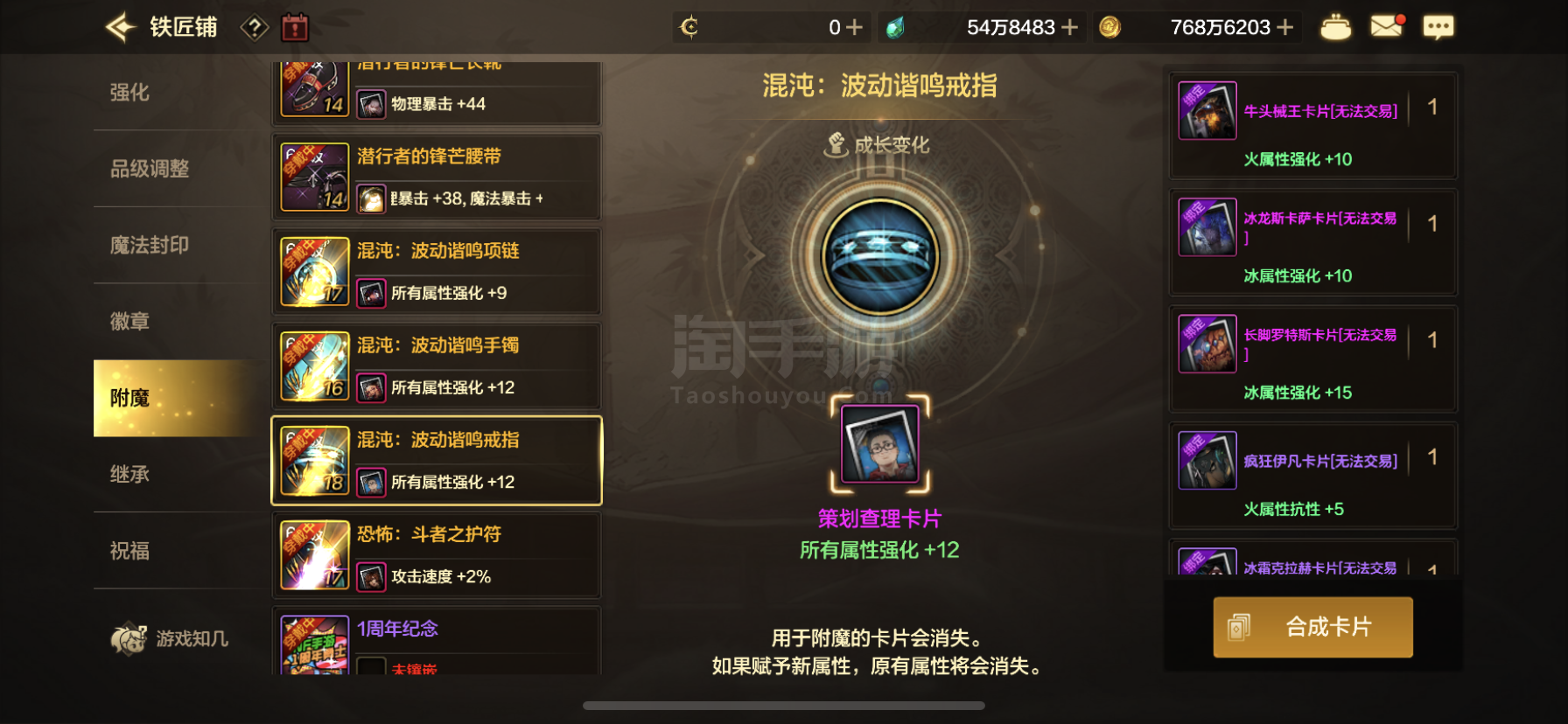This screenshot has height=724, width=1568.
Task: Click the 合成卡片 button
Action: (1312, 627)
